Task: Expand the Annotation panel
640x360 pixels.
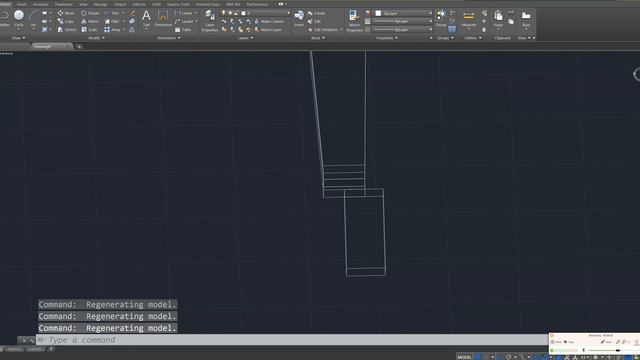Action: pos(169,38)
